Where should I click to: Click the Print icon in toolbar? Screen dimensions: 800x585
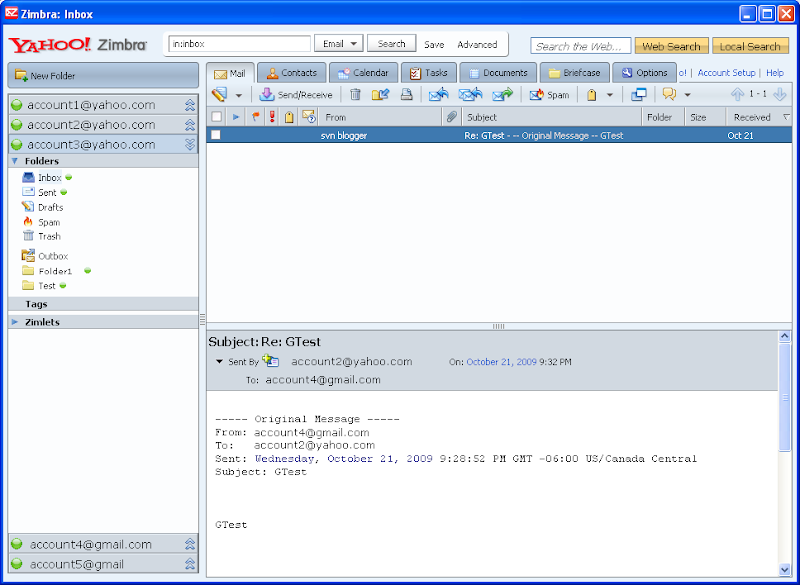[406, 94]
